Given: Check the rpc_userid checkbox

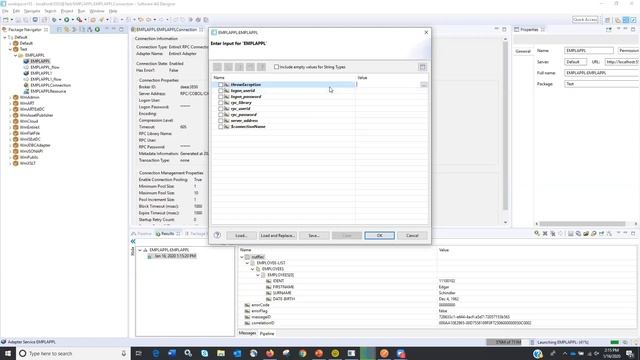Looking at the screenshot, I should point(220,109).
